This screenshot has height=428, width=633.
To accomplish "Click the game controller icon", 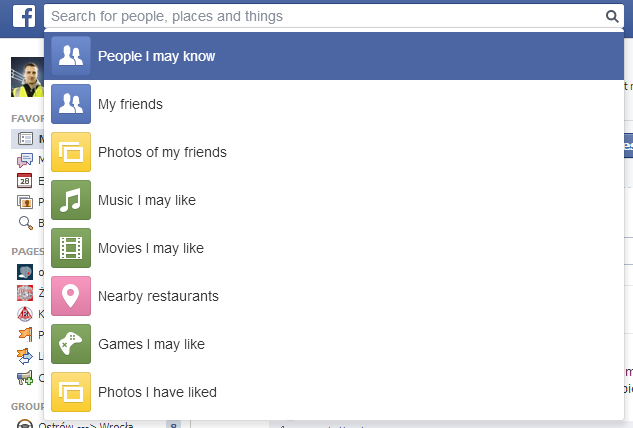I will (71, 344).
